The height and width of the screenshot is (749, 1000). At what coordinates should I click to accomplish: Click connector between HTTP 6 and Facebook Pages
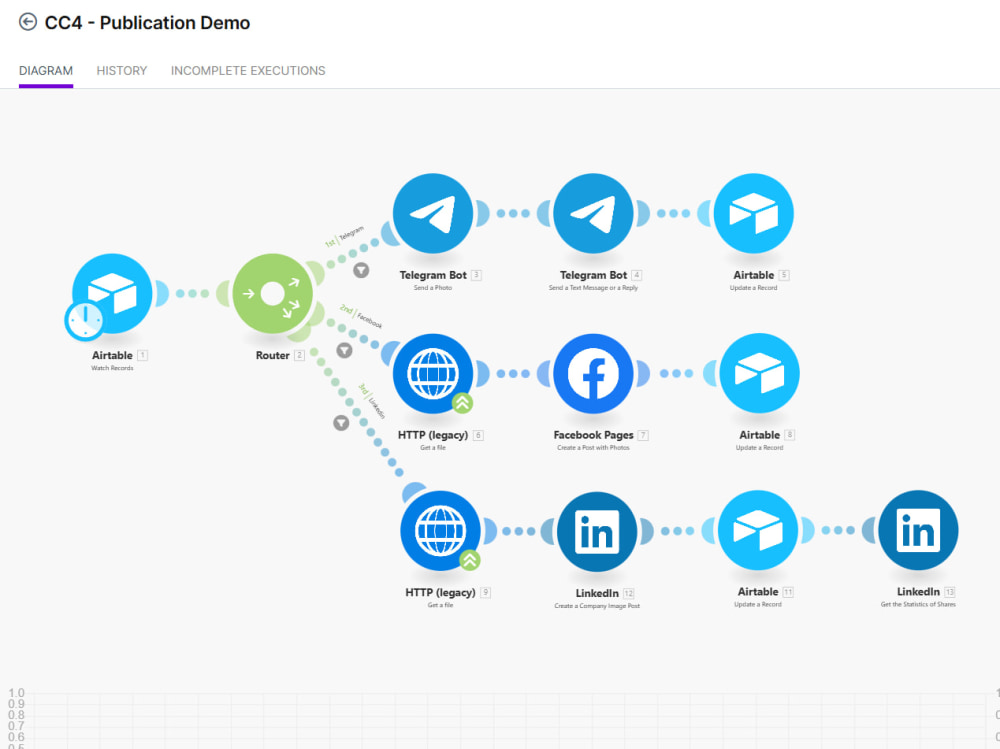[513, 373]
